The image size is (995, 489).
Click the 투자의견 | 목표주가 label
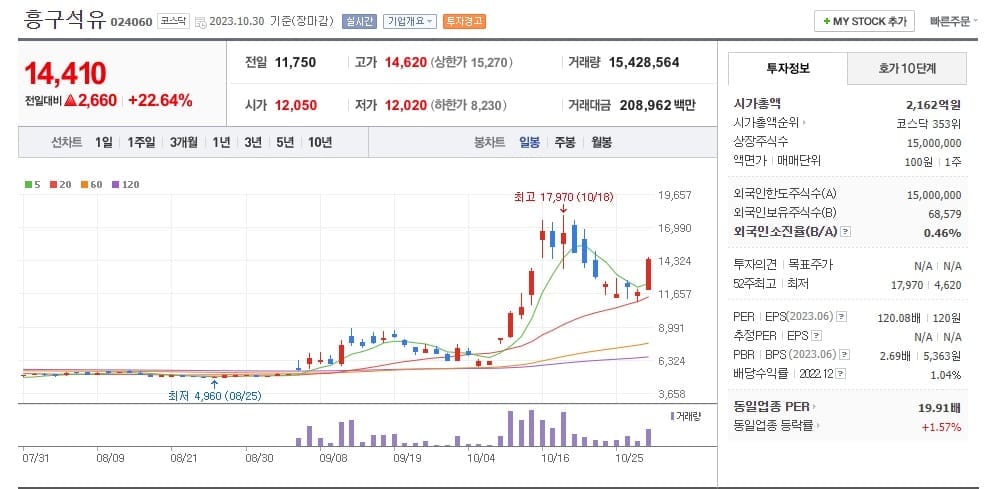783,265
